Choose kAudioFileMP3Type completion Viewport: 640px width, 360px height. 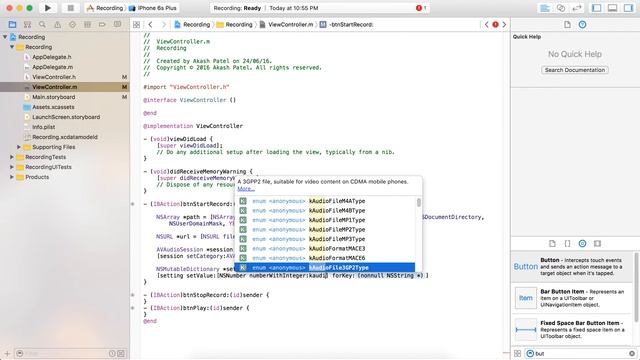point(325,239)
